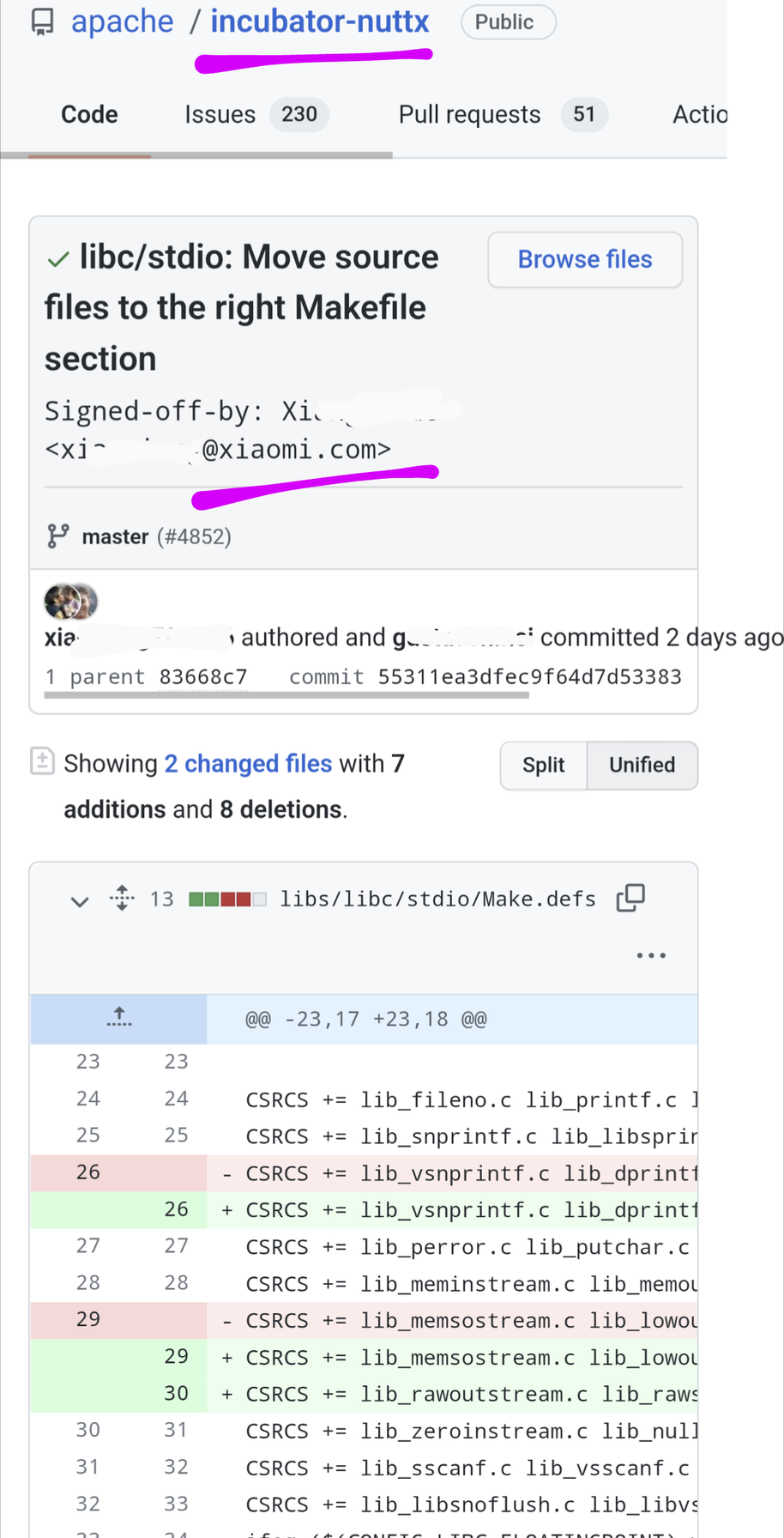Switch diff view to Split

543,765
